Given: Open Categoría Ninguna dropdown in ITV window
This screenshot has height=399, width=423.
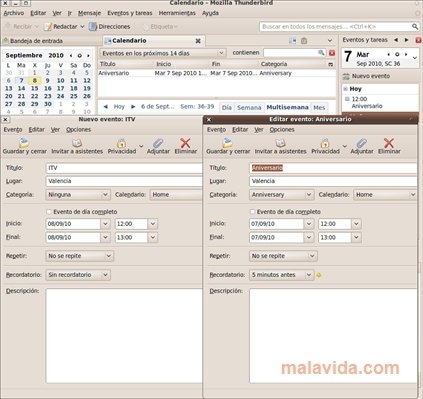Looking at the screenshot, I should tap(78, 195).
